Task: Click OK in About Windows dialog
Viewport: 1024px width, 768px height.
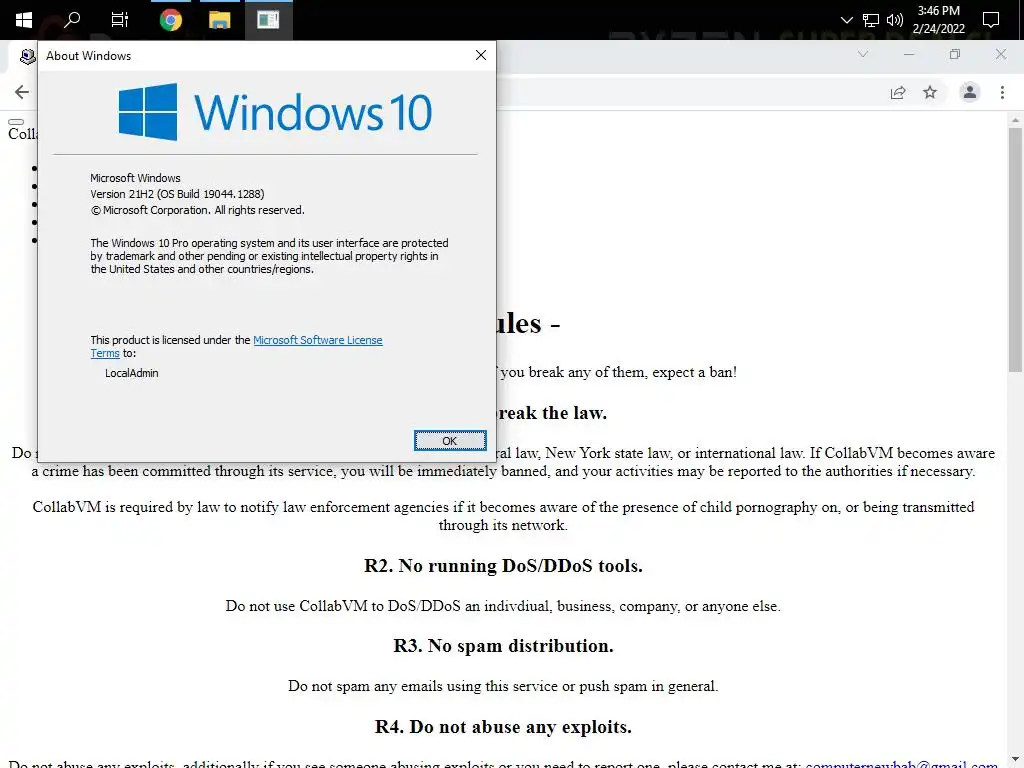Action: 450,441
